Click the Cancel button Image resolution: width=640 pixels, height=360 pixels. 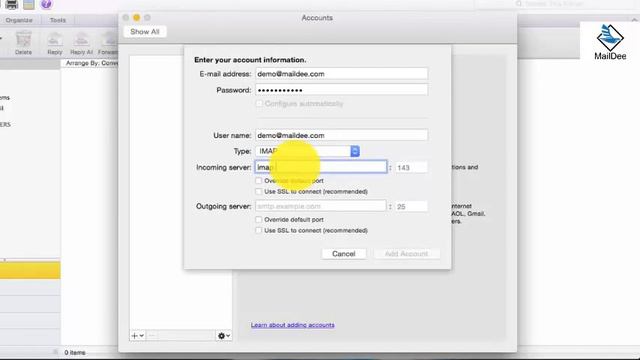(x=344, y=254)
